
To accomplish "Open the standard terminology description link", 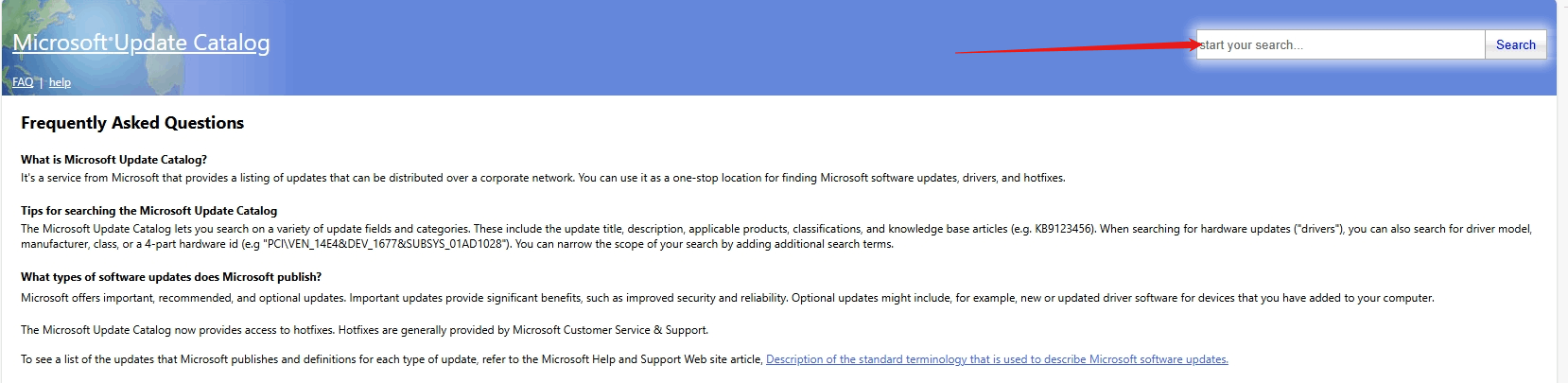I will [x=997, y=359].
